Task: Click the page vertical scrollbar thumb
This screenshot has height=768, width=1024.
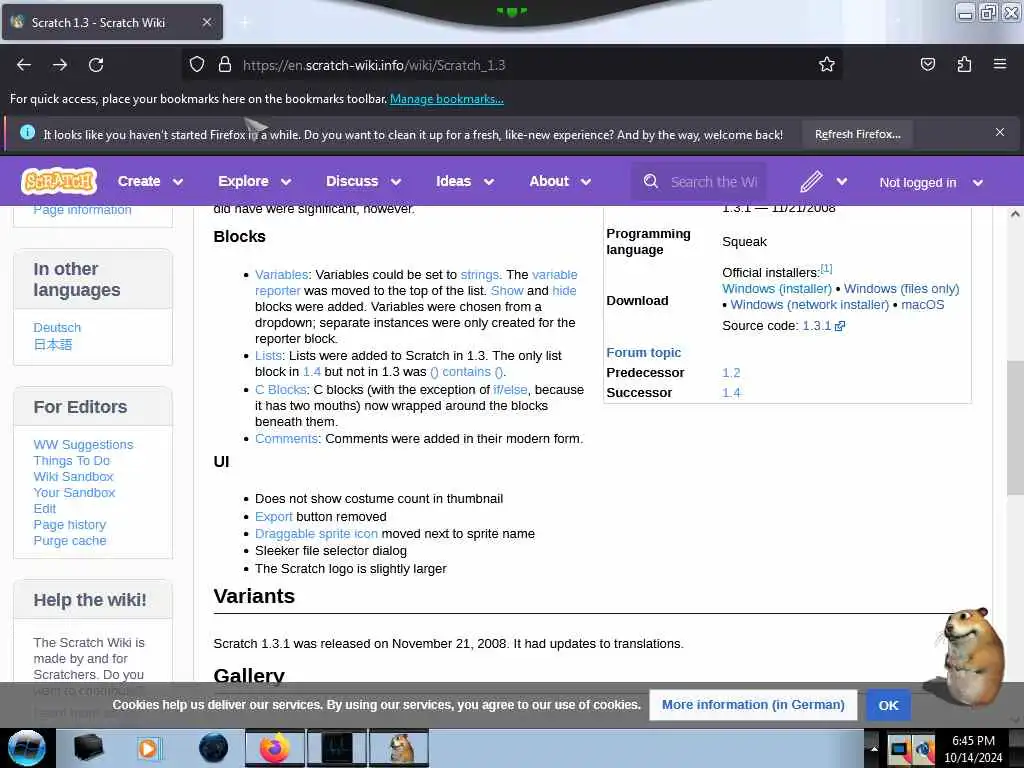Action: click(x=1015, y=428)
